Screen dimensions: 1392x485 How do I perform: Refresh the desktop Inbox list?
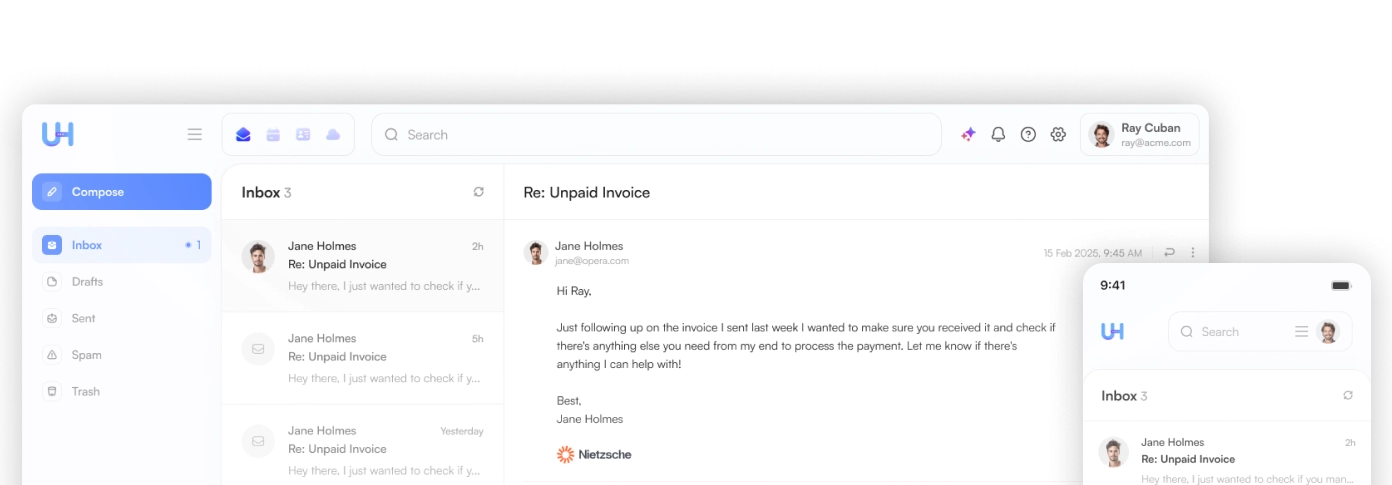[x=479, y=192]
